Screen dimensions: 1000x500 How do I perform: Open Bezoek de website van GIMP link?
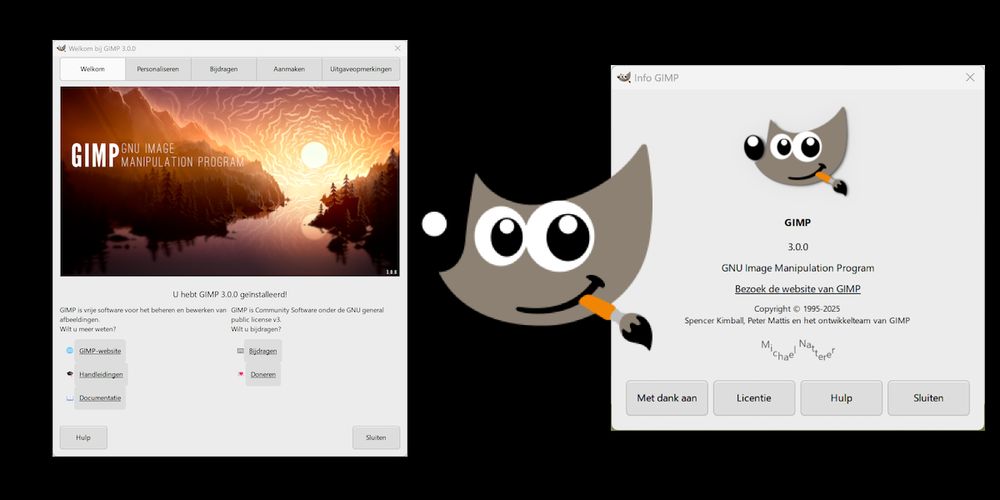(x=797, y=289)
